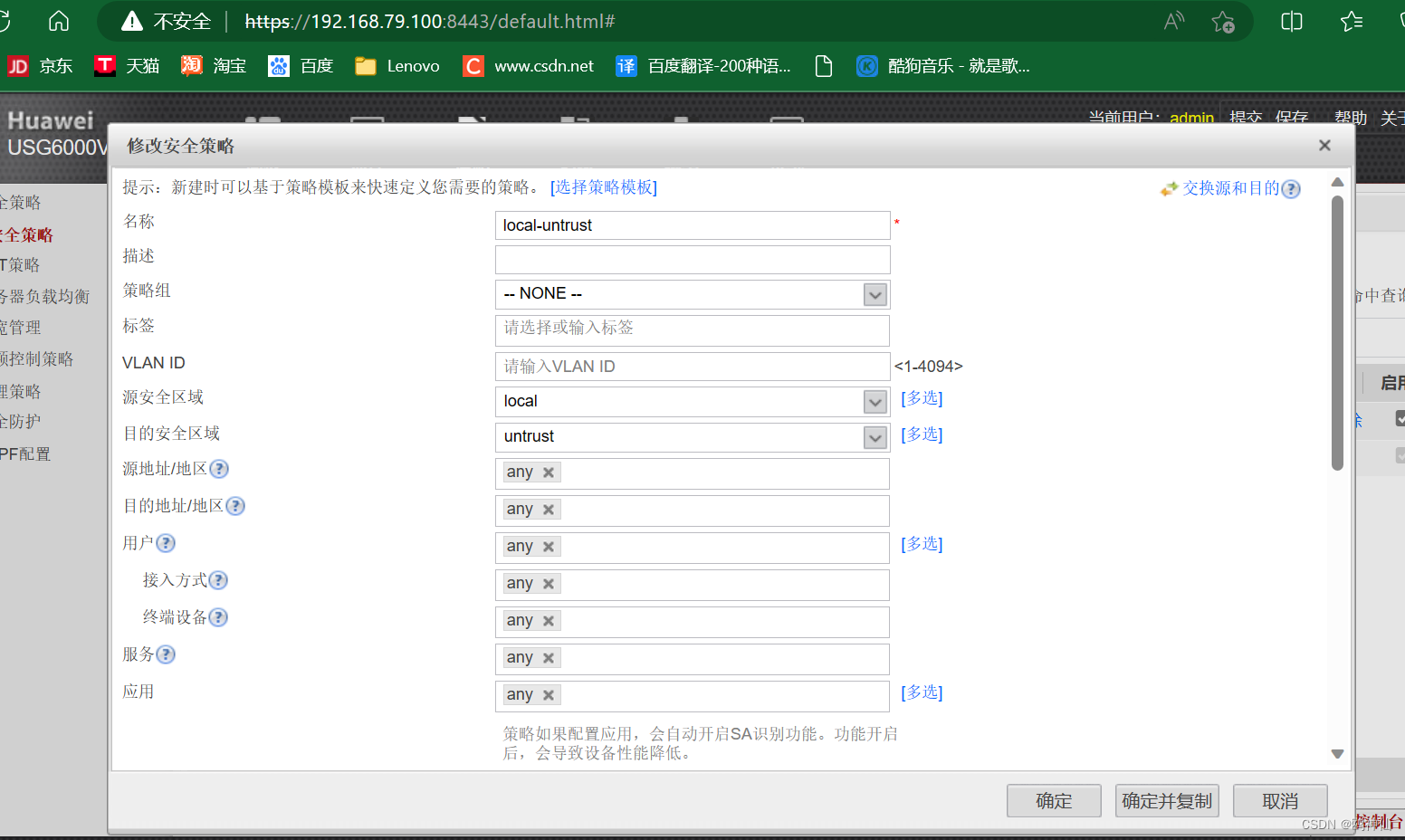Expand the 目的安全区域 dropdown
Viewport: 1405px width, 840px height.
coord(875,437)
